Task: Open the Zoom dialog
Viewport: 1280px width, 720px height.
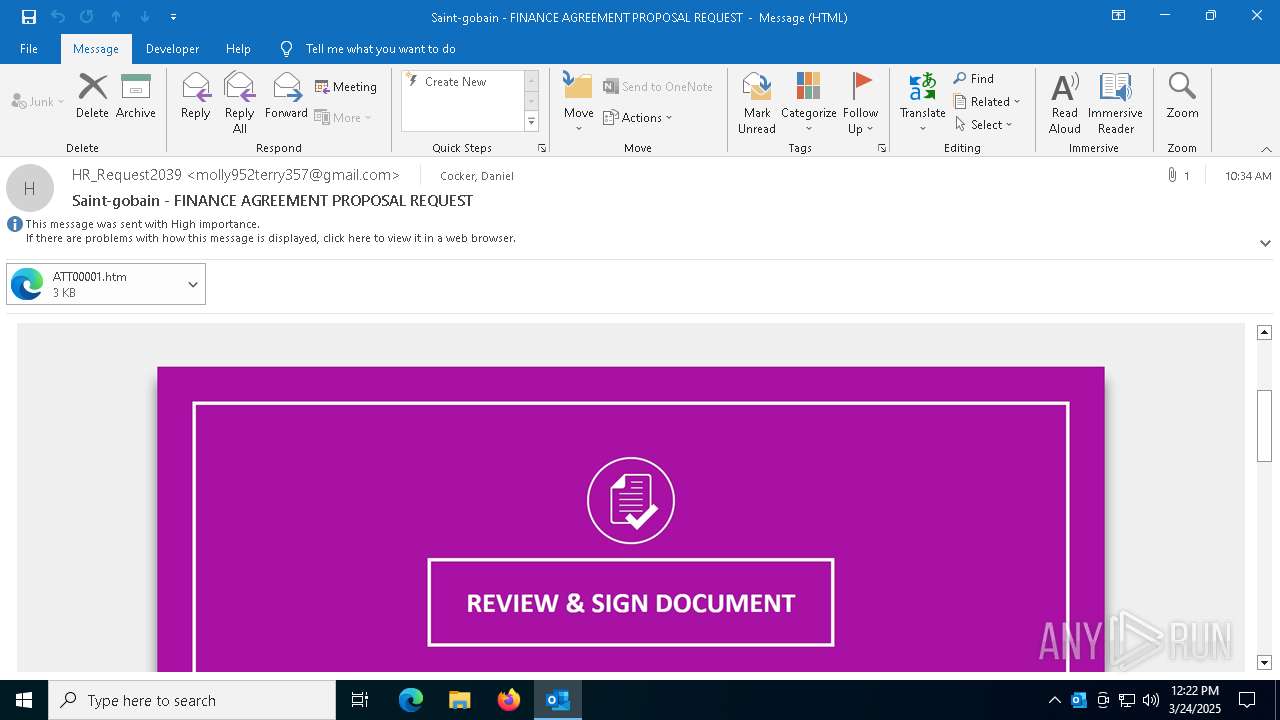Action: click(x=1182, y=96)
